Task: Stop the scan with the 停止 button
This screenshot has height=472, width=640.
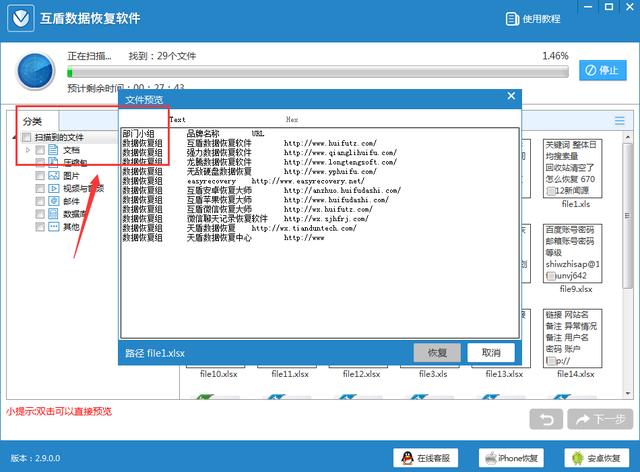Action: point(602,70)
